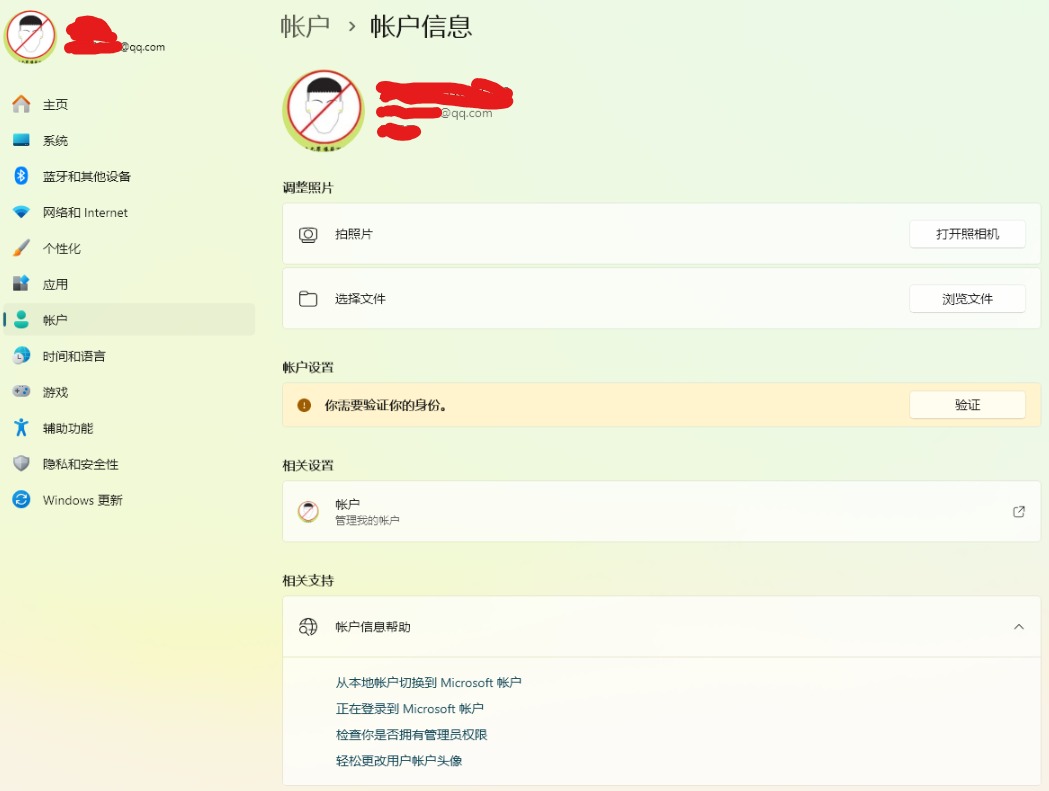The width and height of the screenshot is (1049, 791).
Task: Click the apps icon beside 应用
Action: pyautogui.click(x=21, y=284)
